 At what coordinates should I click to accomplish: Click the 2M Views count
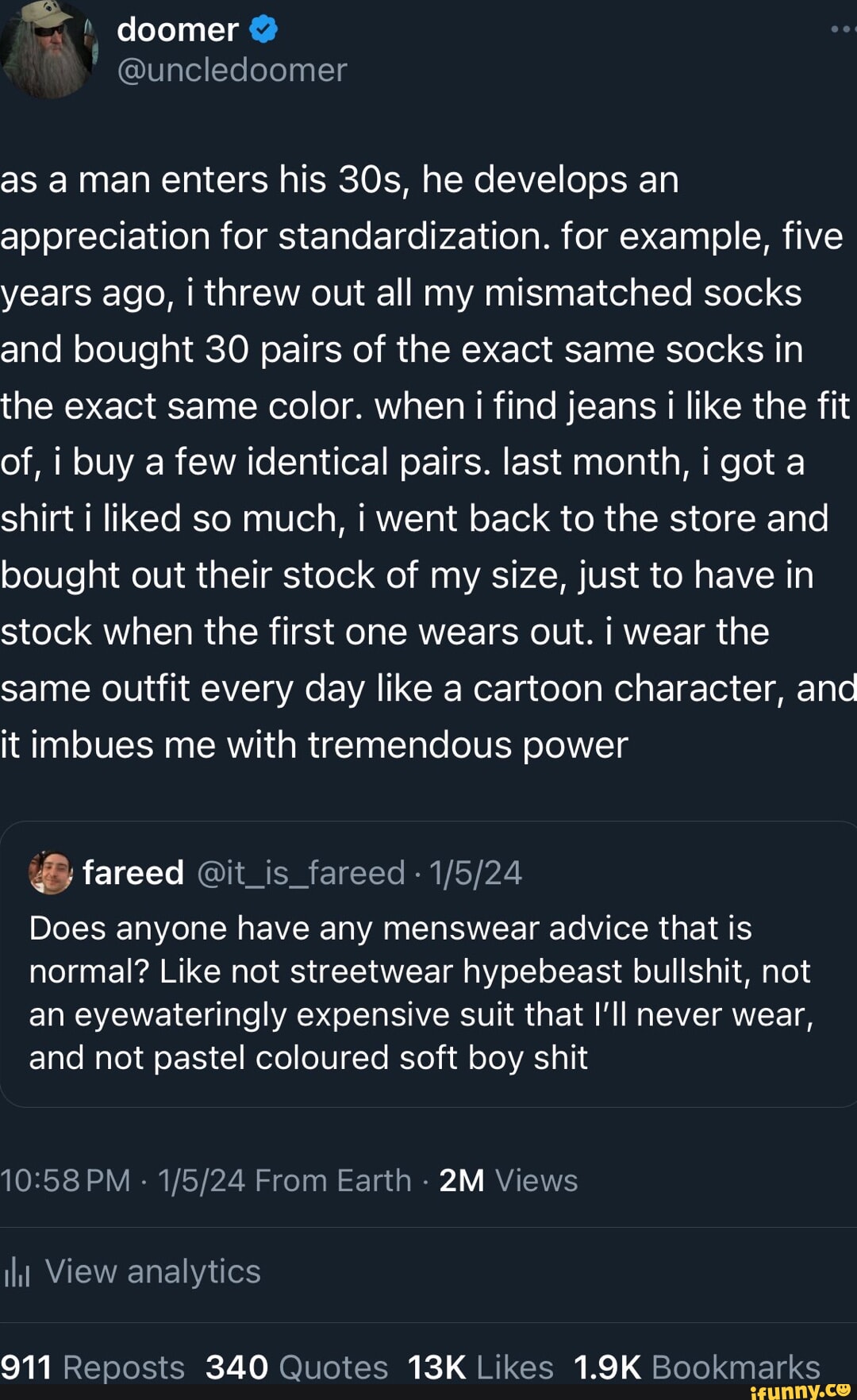508,1180
